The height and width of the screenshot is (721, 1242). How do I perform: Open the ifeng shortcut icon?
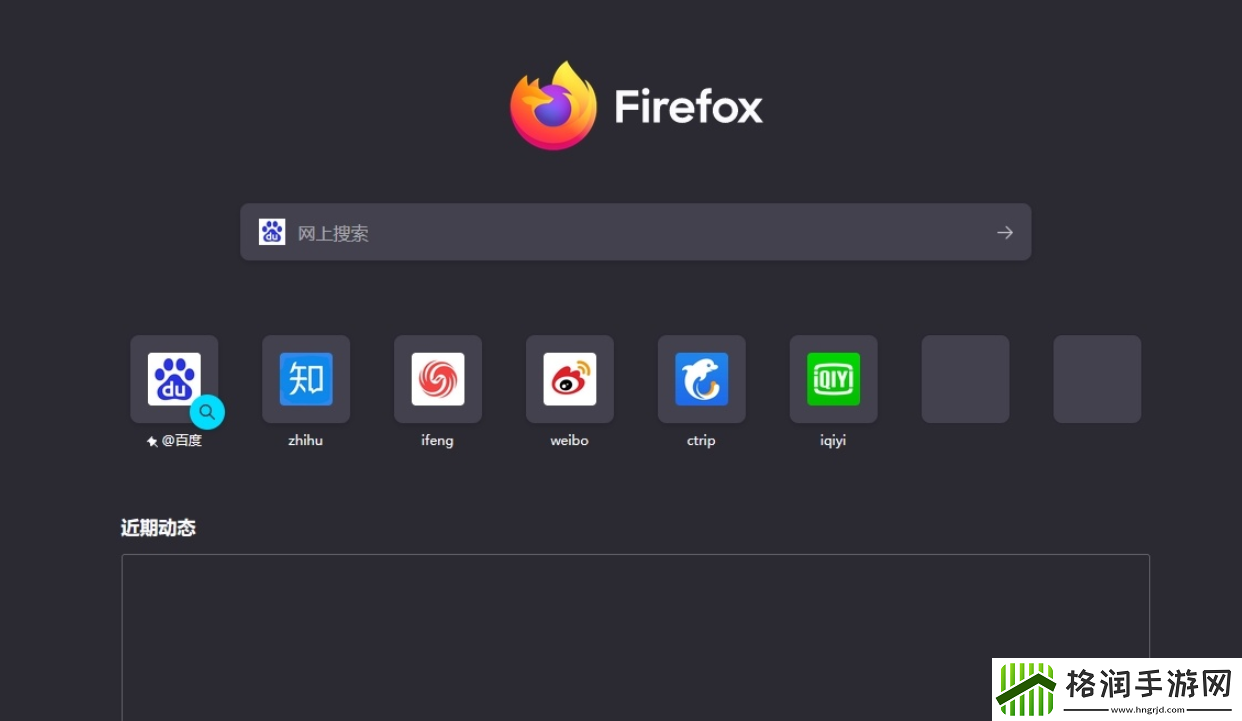[438, 379]
